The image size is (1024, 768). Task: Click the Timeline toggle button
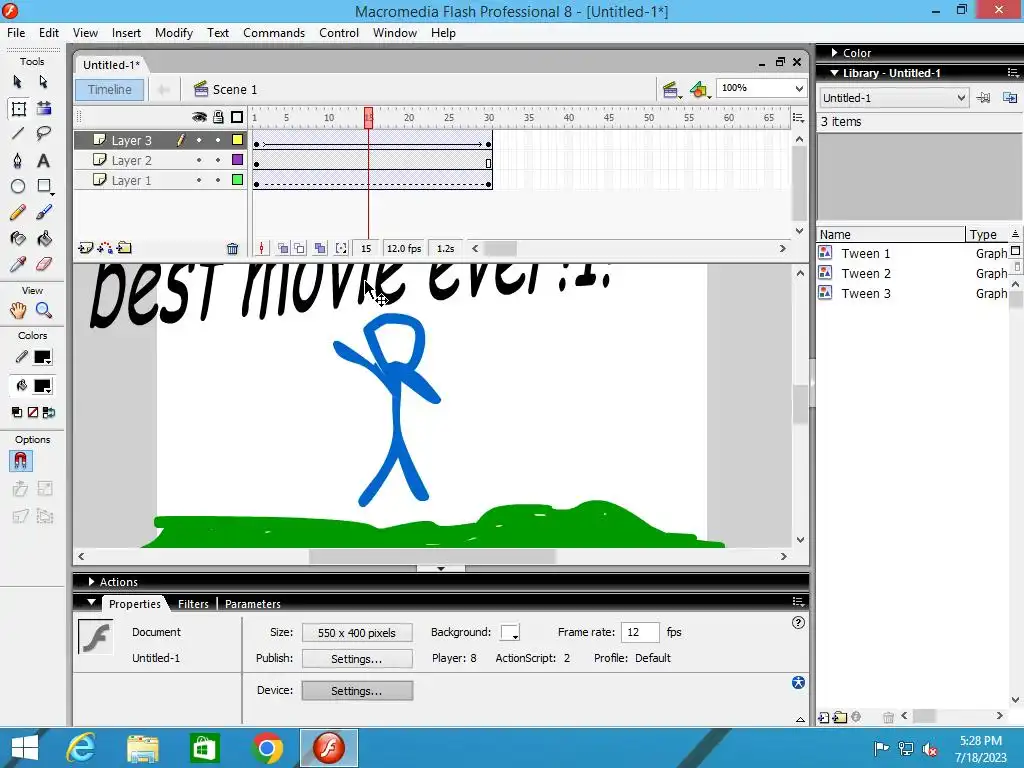point(110,89)
